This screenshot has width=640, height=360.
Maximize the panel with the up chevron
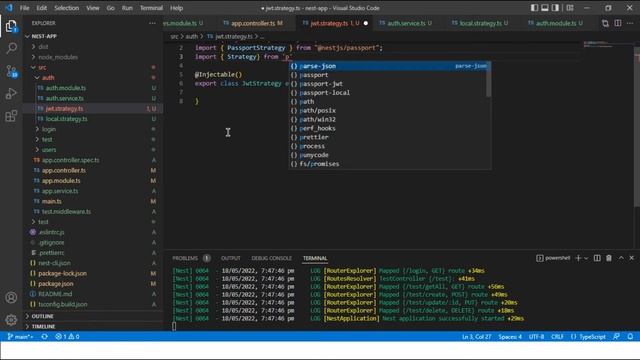click(x=621, y=258)
